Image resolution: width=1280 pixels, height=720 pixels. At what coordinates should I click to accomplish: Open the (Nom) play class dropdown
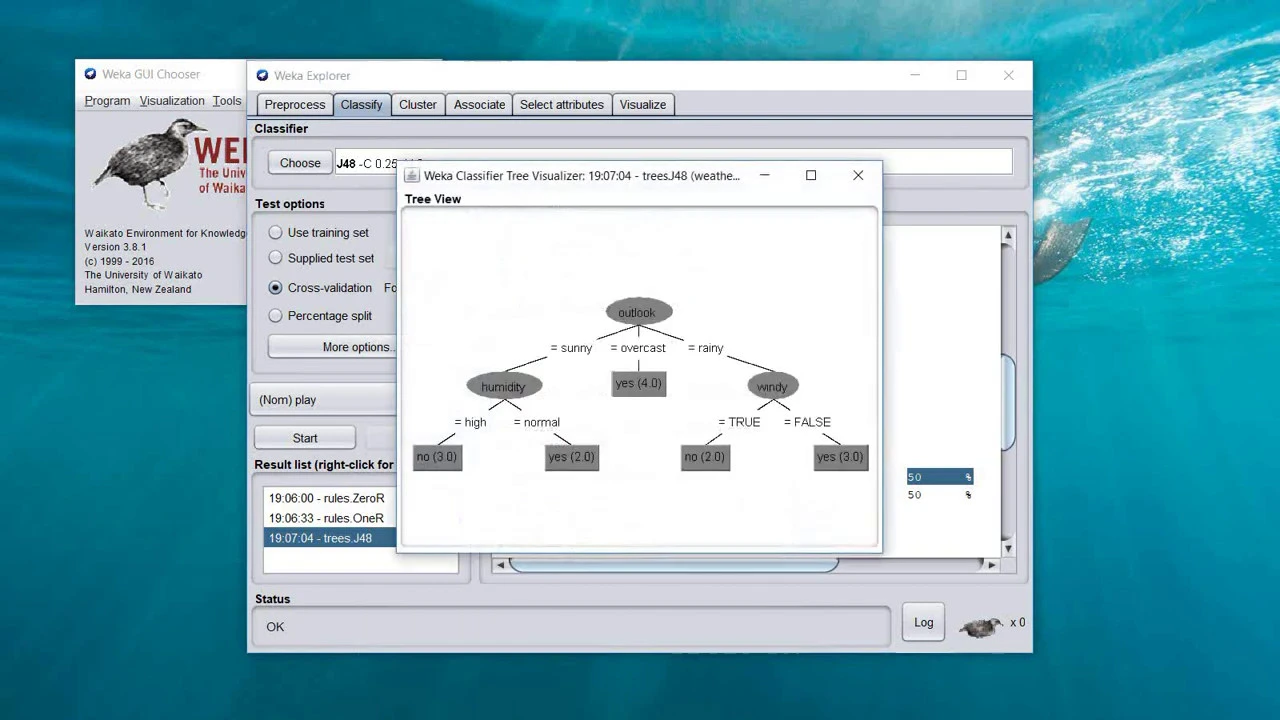coord(324,400)
